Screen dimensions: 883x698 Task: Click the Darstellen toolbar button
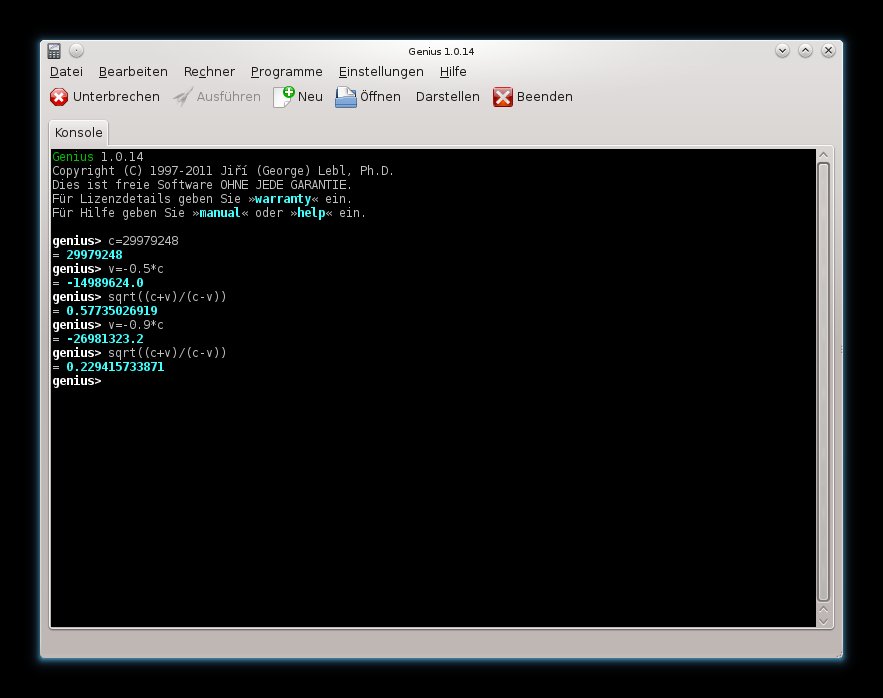coord(448,97)
